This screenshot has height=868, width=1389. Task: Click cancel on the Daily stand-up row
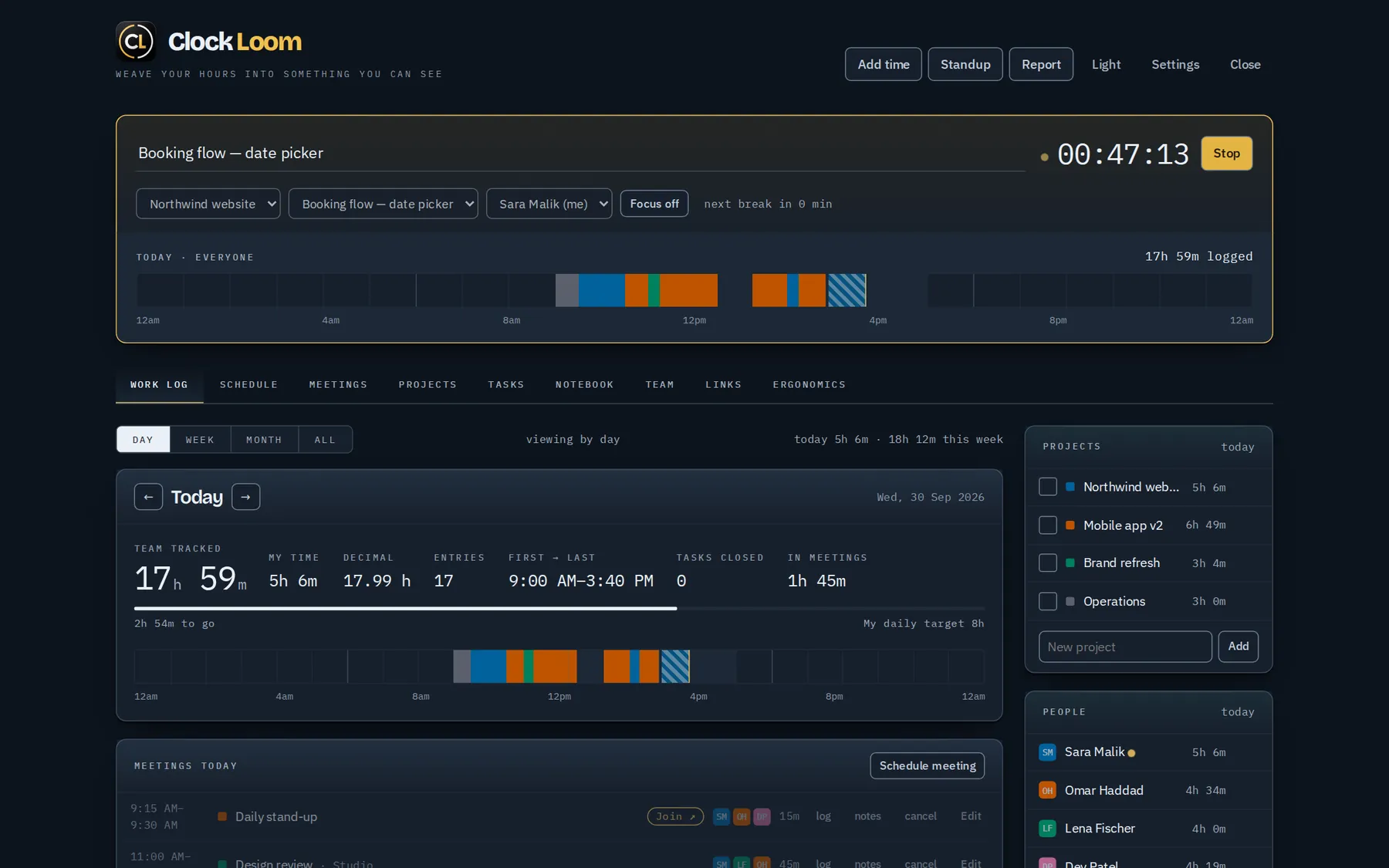coord(921,816)
